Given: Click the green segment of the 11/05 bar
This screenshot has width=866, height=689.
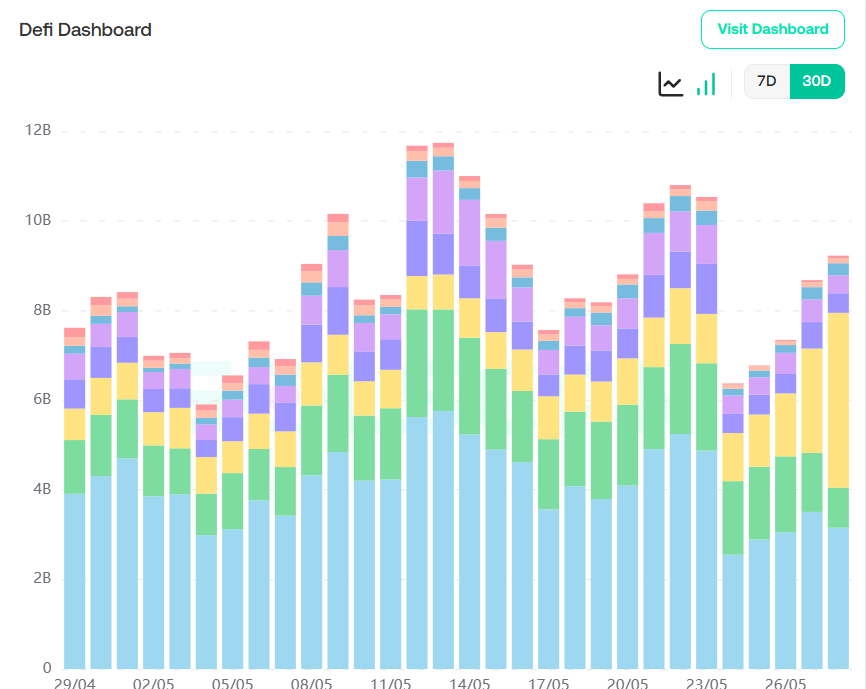Looking at the screenshot, I should click(391, 443).
